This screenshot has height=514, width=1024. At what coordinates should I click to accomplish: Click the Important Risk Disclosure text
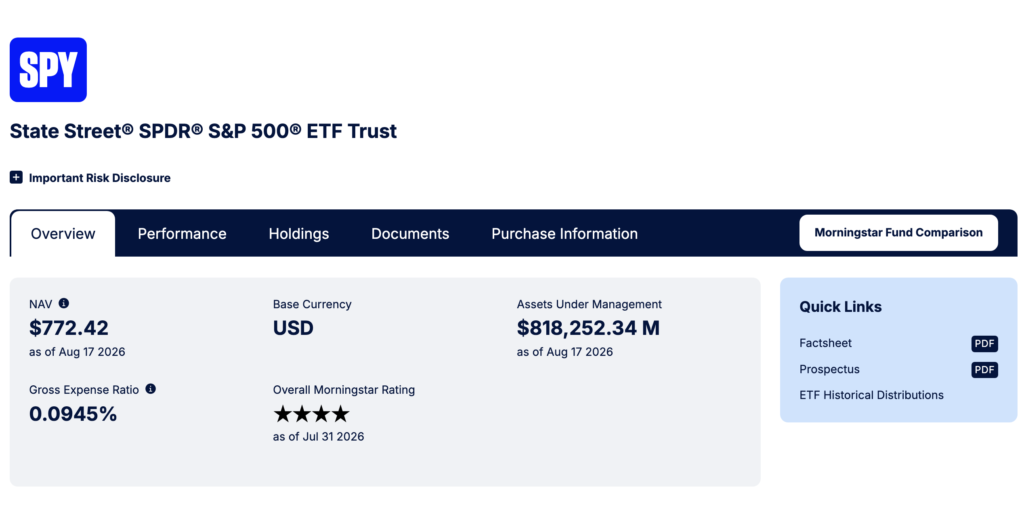coord(100,178)
